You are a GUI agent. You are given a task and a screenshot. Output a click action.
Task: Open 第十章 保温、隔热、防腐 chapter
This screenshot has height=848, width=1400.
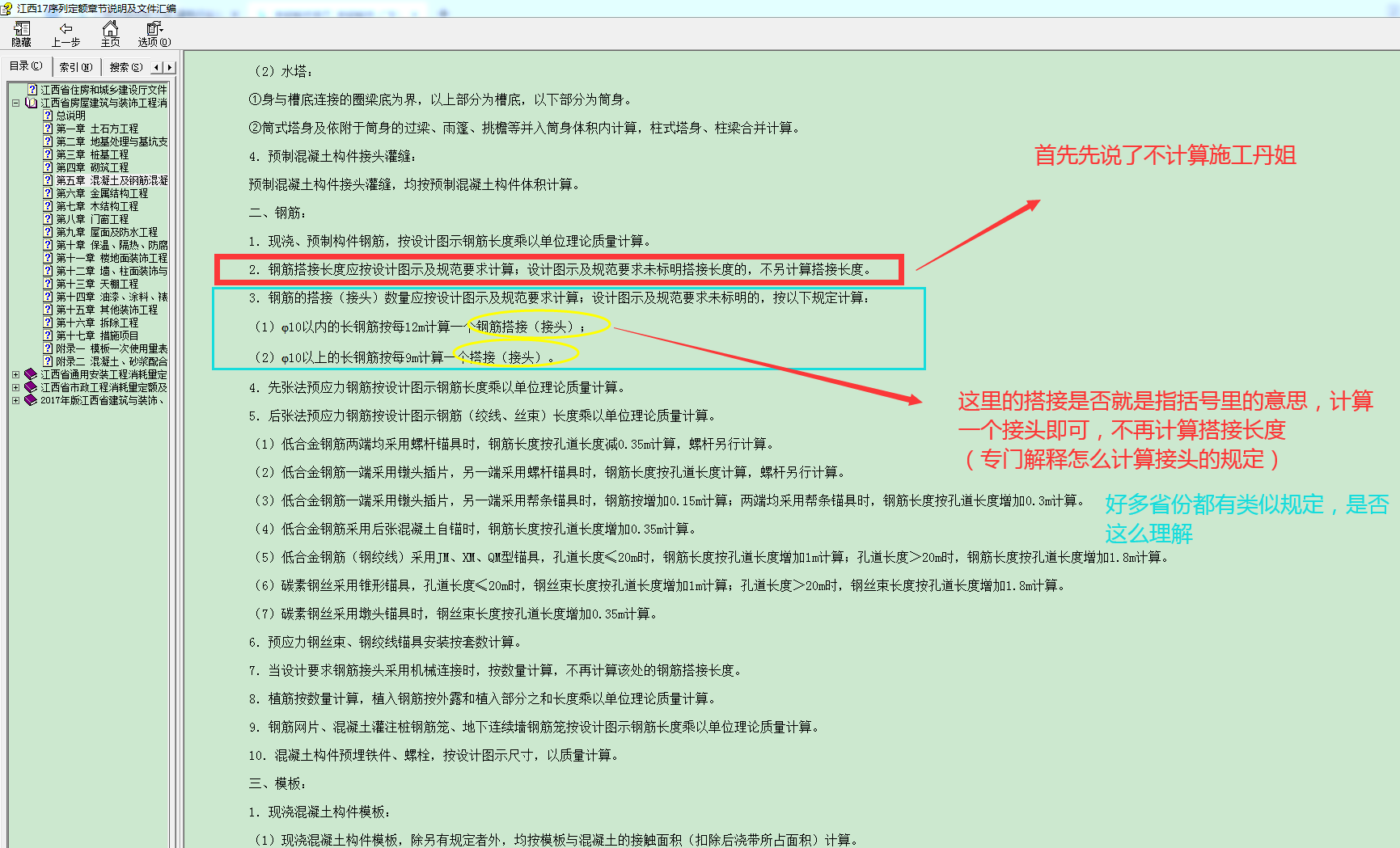click(x=112, y=245)
